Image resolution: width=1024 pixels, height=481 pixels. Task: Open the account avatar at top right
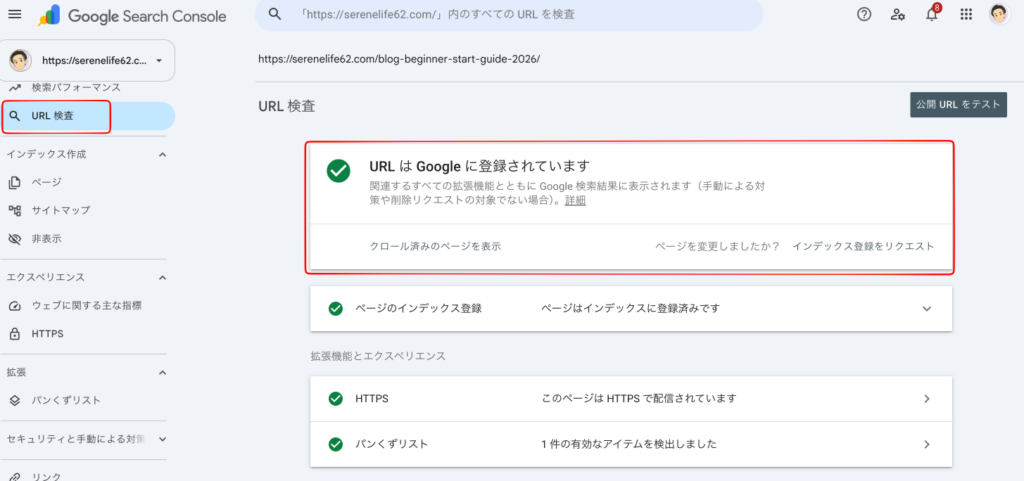coord(999,14)
